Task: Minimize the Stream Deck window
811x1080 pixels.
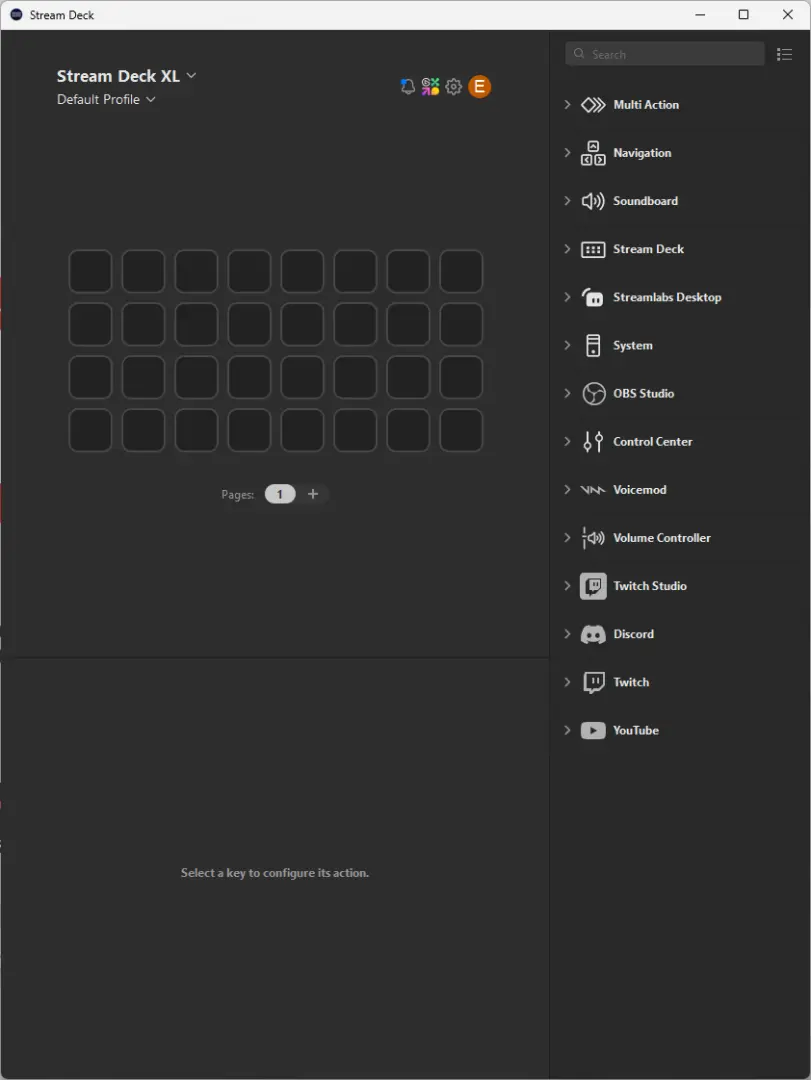Action: tap(700, 14)
